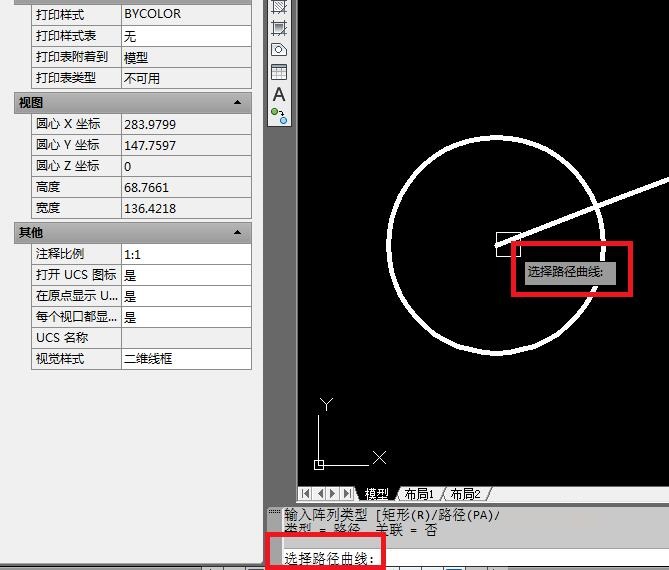The width and height of the screenshot is (669, 570).
Task: Select the Multiline Text A tool
Action: tap(279, 94)
